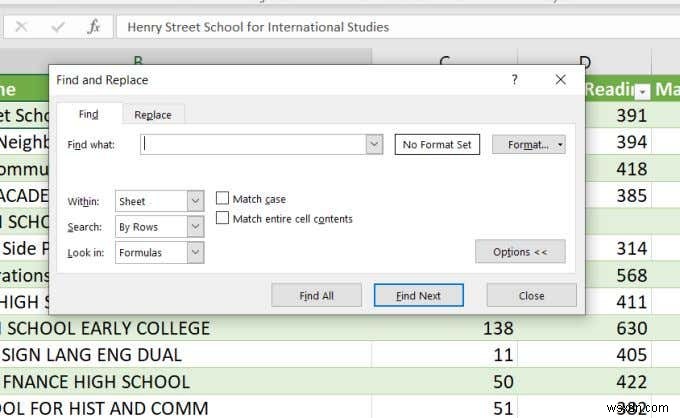This screenshot has width=680, height=418.
Task: Select cell with value 50
Action: click(x=445, y=382)
